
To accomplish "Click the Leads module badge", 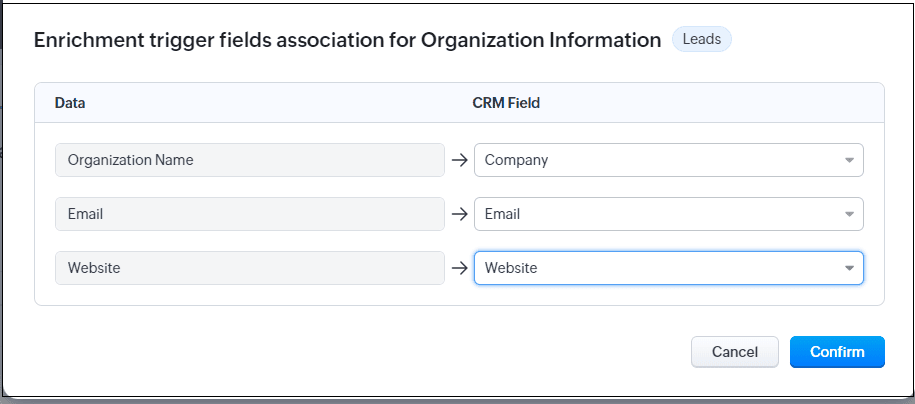I will click(x=701, y=40).
